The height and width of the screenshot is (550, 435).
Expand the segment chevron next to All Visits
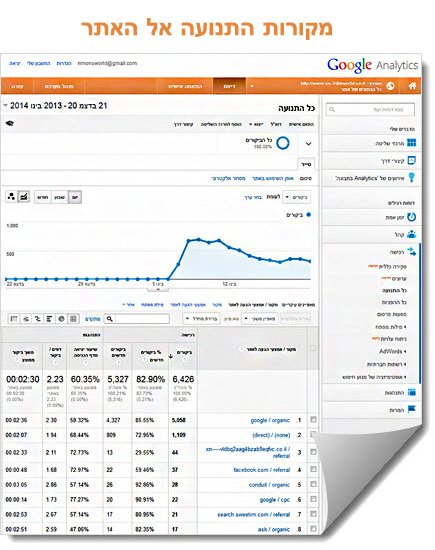tap(308, 143)
